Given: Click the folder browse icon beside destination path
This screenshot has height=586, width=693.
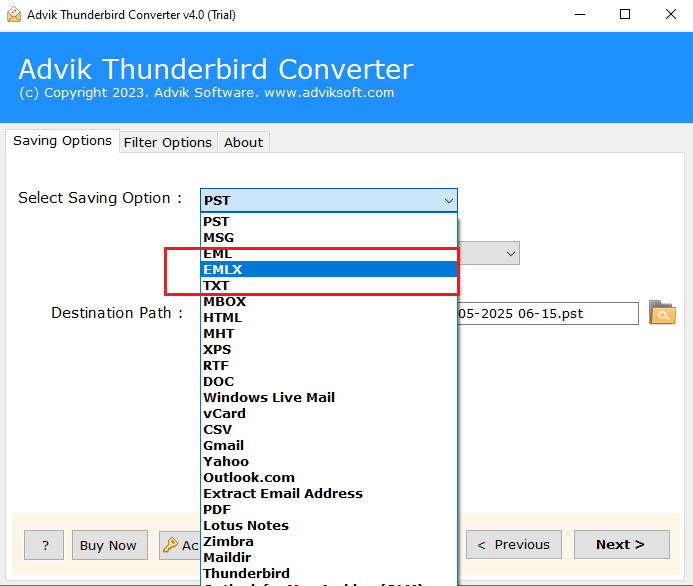Looking at the screenshot, I should coord(662,313).
